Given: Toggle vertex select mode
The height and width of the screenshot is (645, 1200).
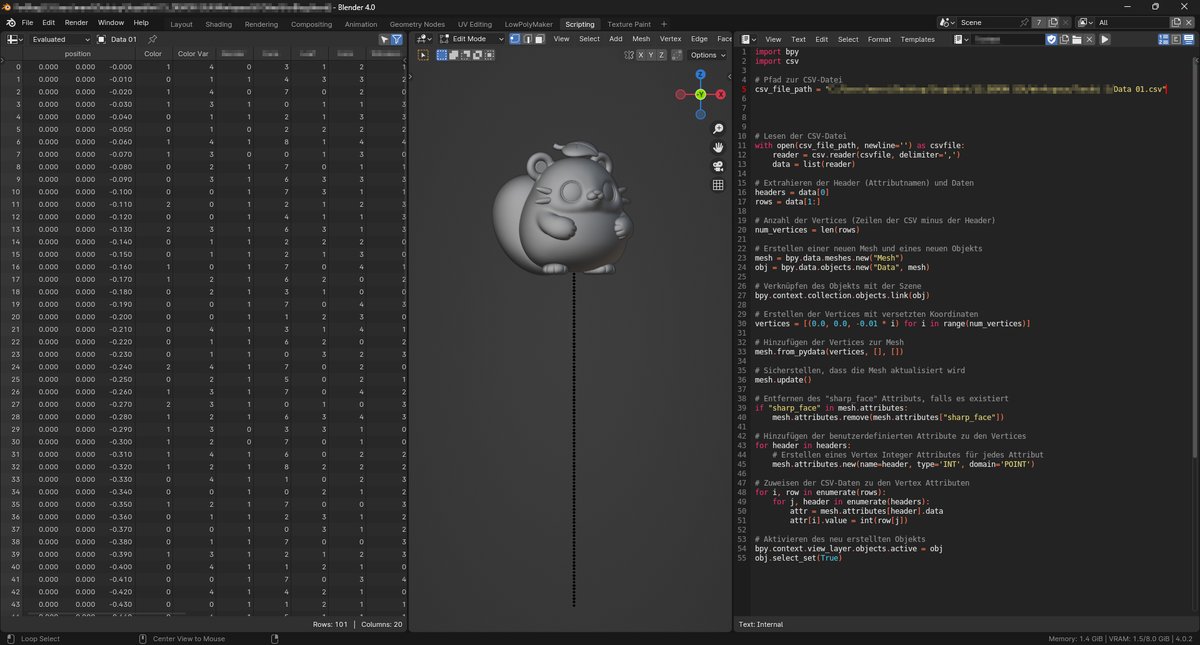Looking at the screenshot, I should [x=515, y=39].
